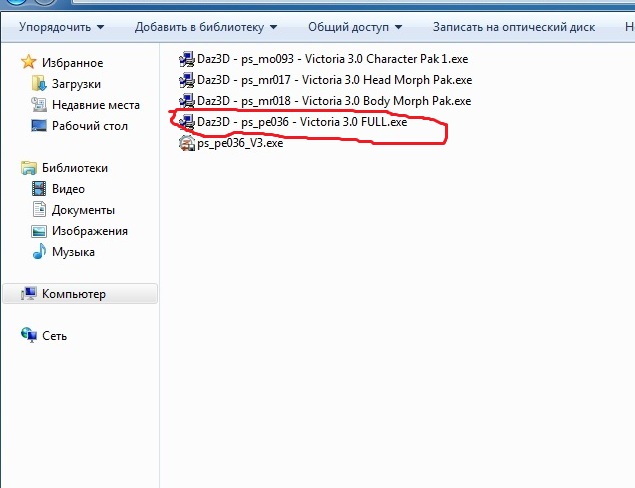Select file name Victoria 3.0 Head Morph Pak.exe
635x488 pixels.
335,80
